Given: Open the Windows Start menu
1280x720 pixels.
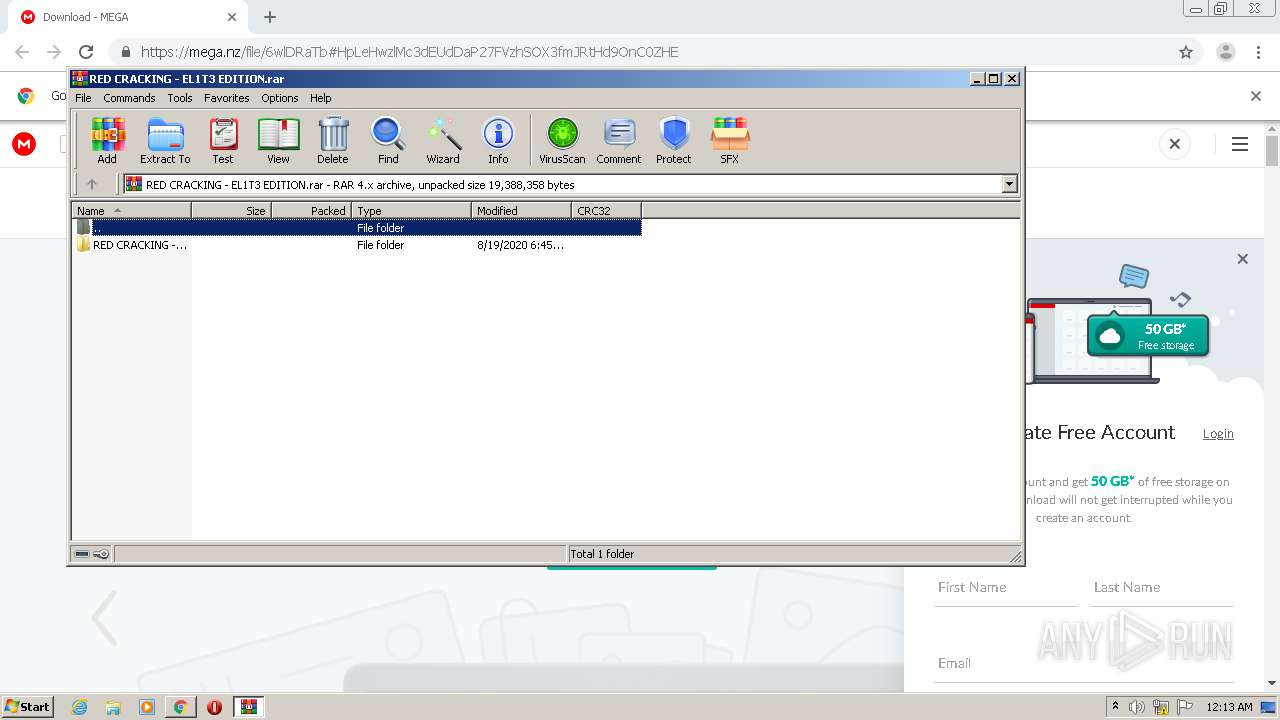Looking at the screenshot, I should (x=28, y=706).
